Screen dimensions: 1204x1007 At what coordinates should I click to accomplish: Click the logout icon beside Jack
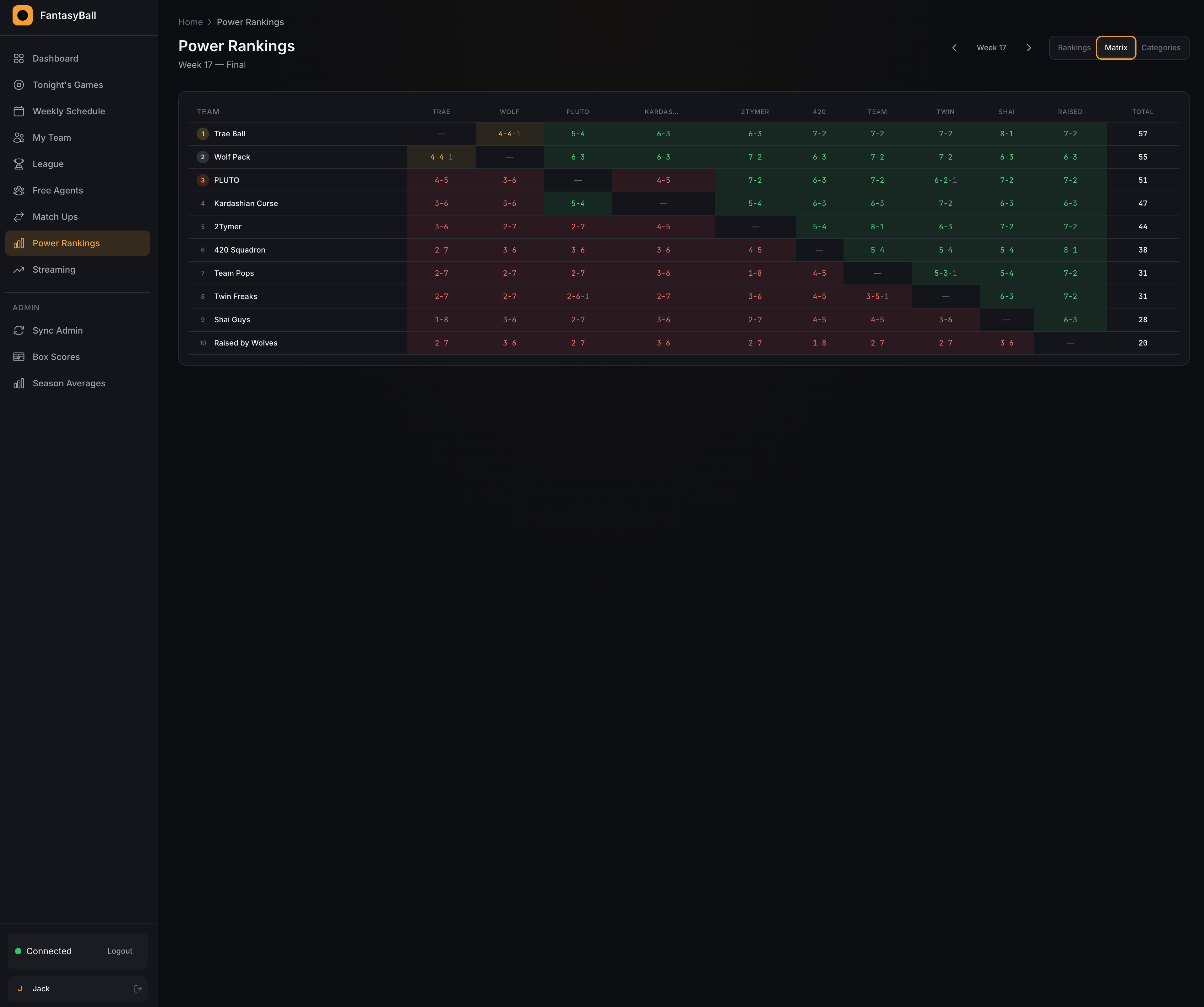[x=138, y=989]
